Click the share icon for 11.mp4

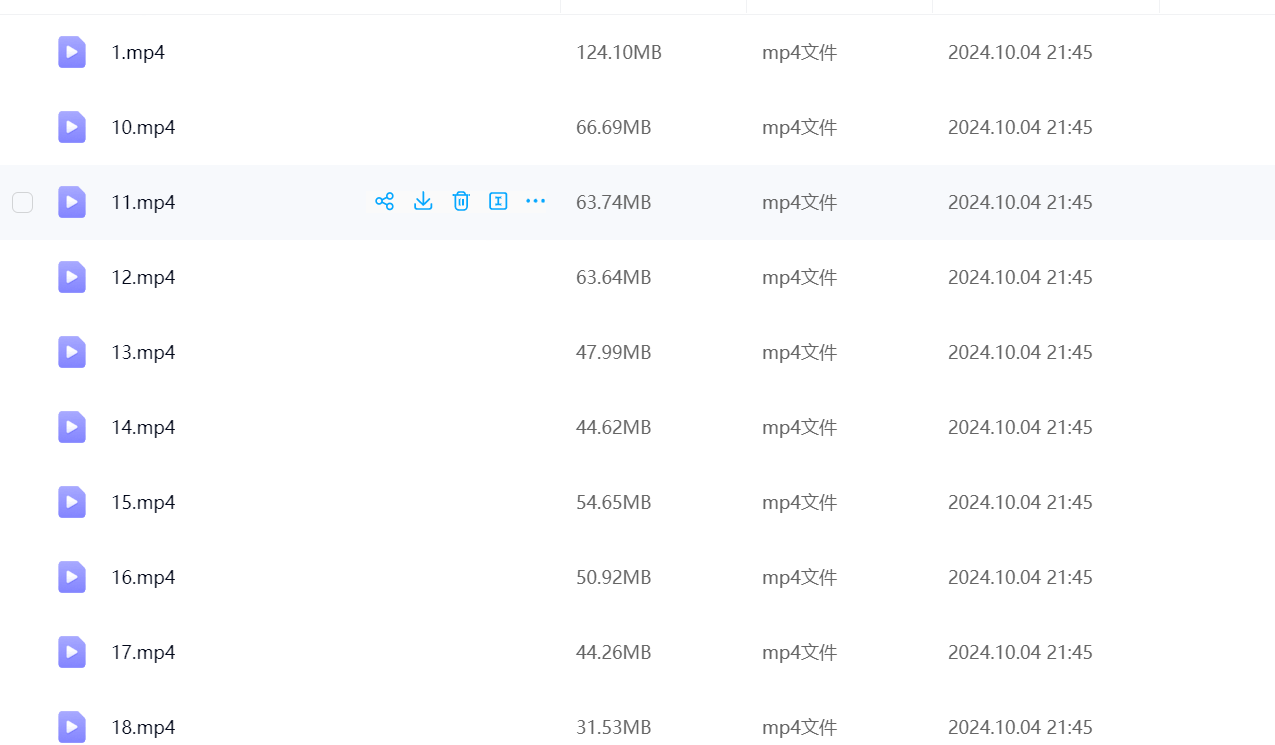coord(384,202)
